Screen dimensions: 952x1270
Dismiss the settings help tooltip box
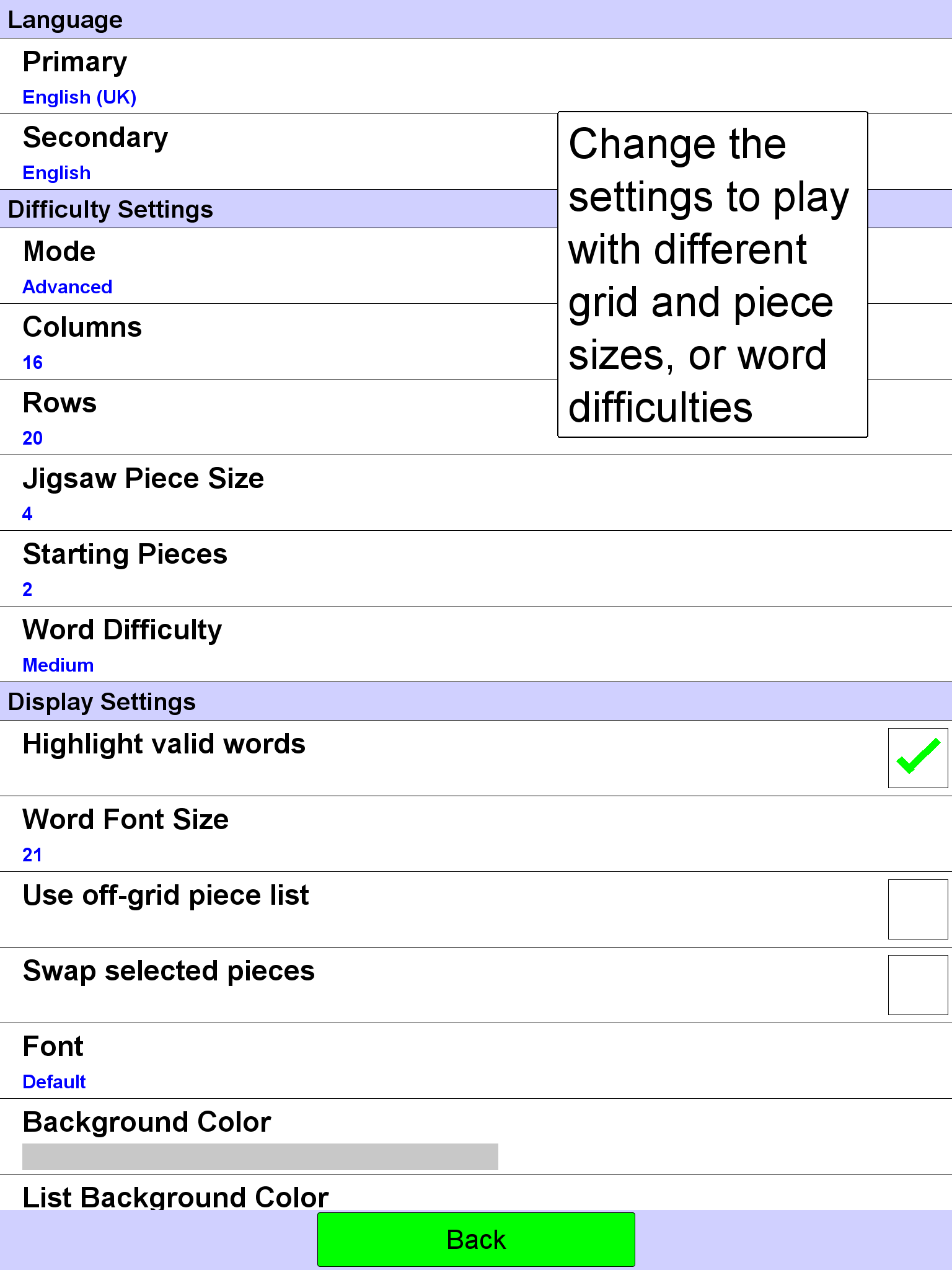pyautogui.click(x=713, y=275)
